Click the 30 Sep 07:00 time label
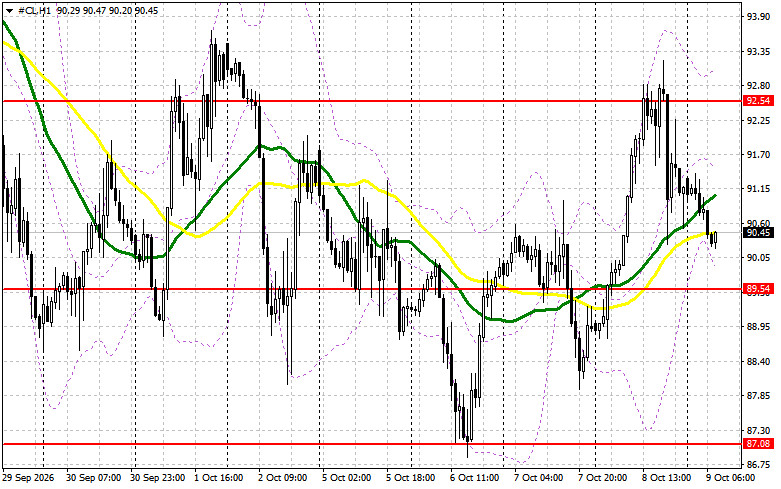 tap(93, 478)
